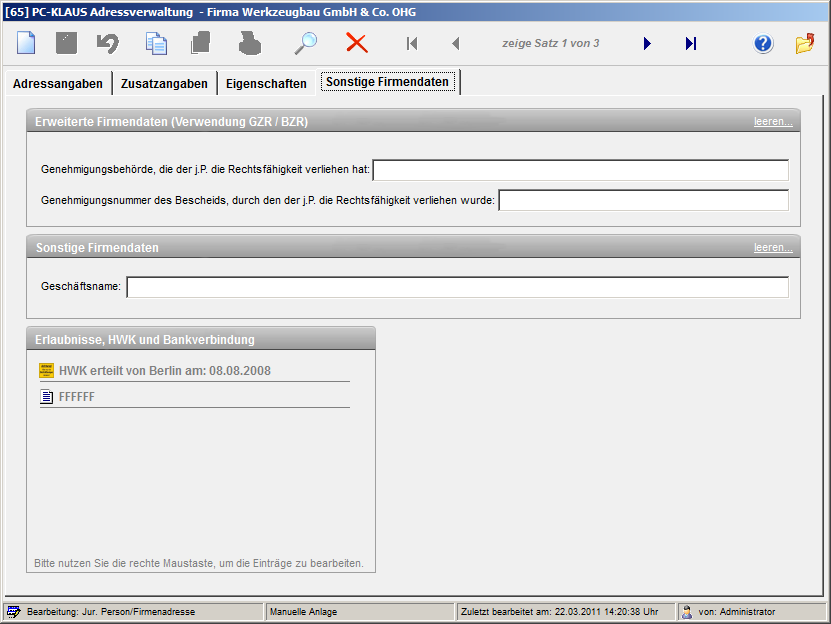Switch to the Adressangaben tab
The width and height of the screenshot is (831, 624).
tap(57, 83)
